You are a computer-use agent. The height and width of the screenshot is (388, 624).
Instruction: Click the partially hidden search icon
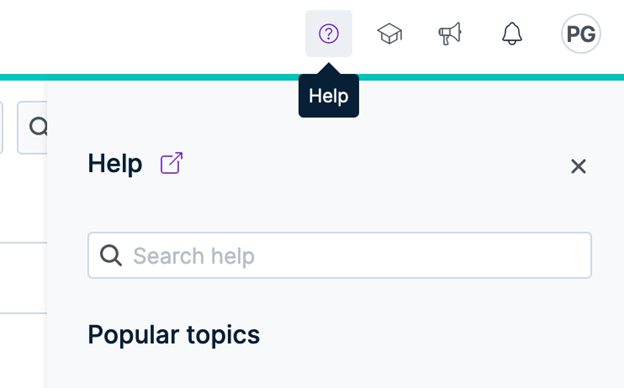(38, 127)
